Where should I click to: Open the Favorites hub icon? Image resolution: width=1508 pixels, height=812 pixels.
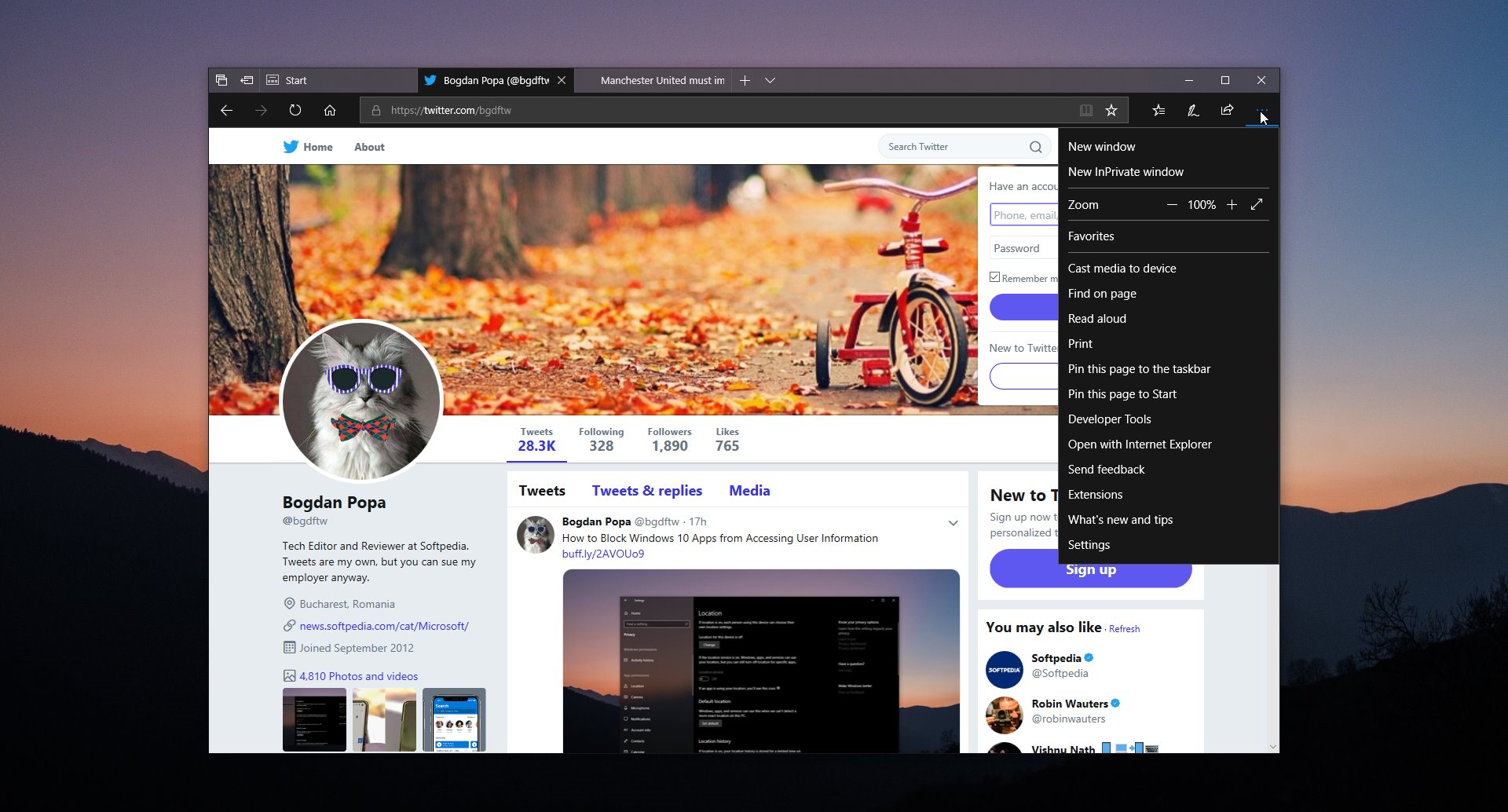(1158, 111)
